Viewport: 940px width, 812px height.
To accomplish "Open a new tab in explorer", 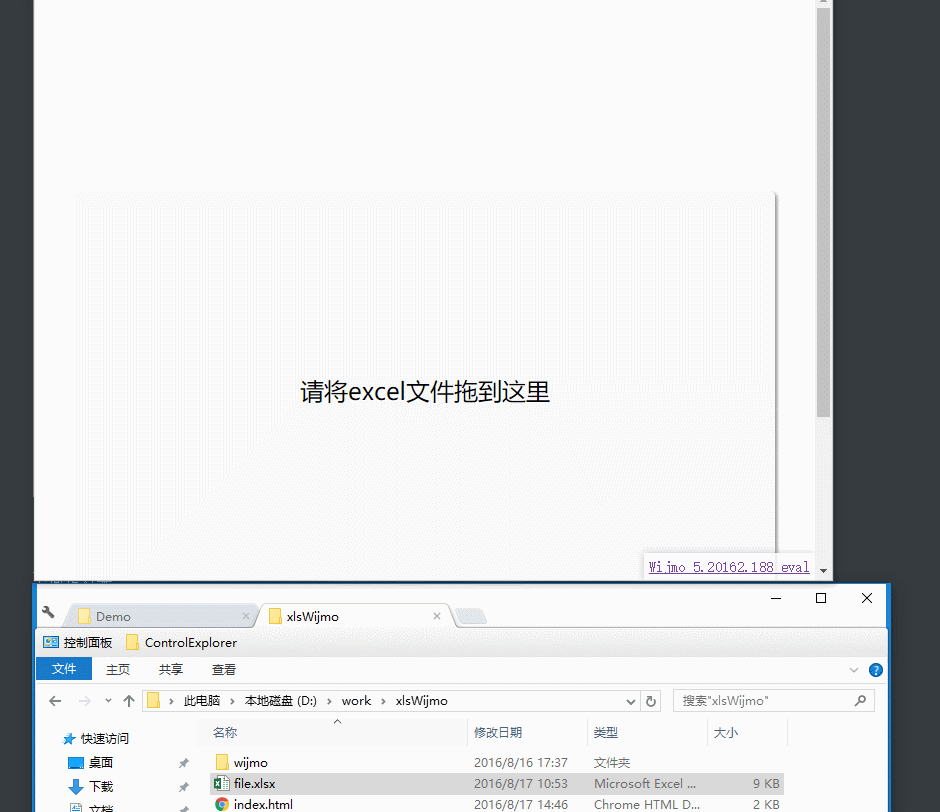I will point(471,616).
